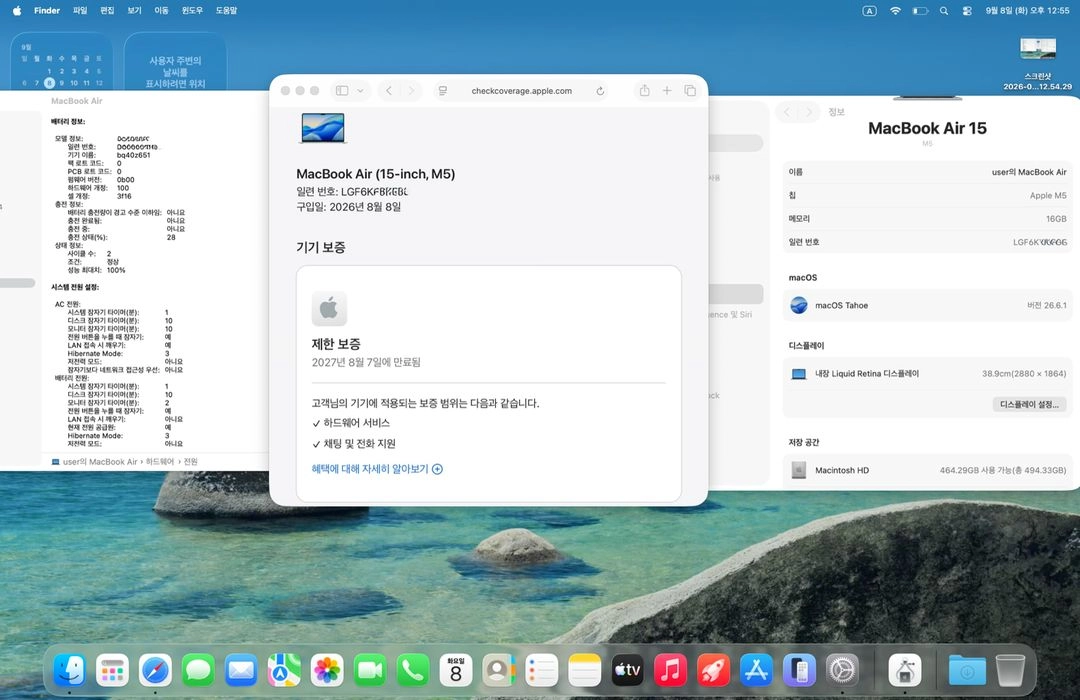This screenshot has width=1080, height=700.
Task: Show Safari tab overview
Action: 690,90
